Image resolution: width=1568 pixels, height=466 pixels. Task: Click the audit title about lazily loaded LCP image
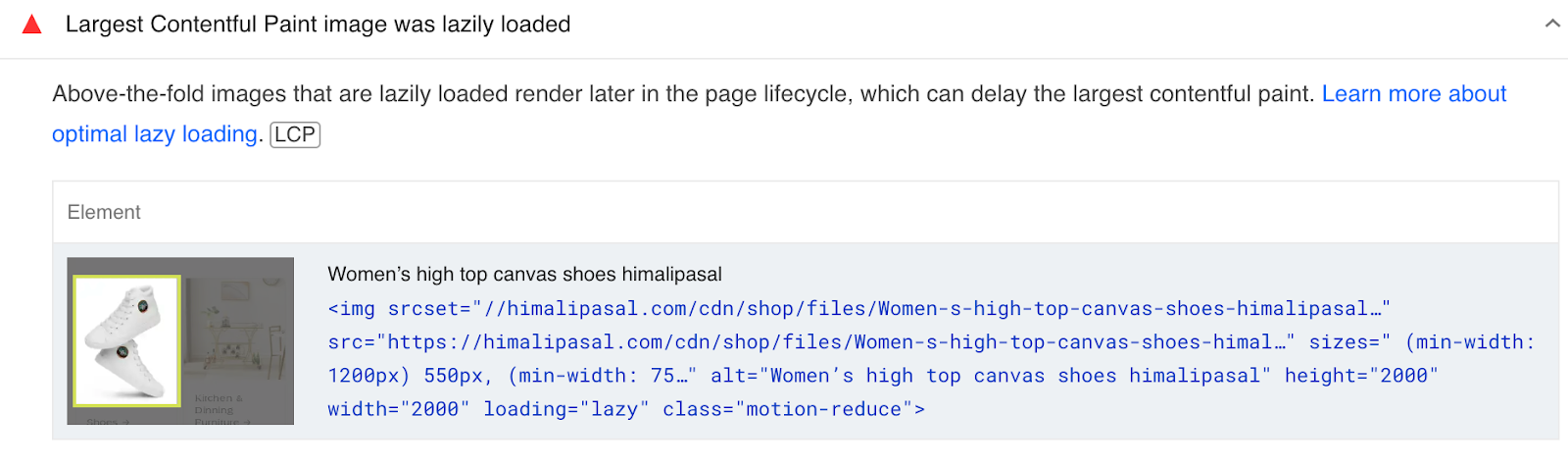318,25
